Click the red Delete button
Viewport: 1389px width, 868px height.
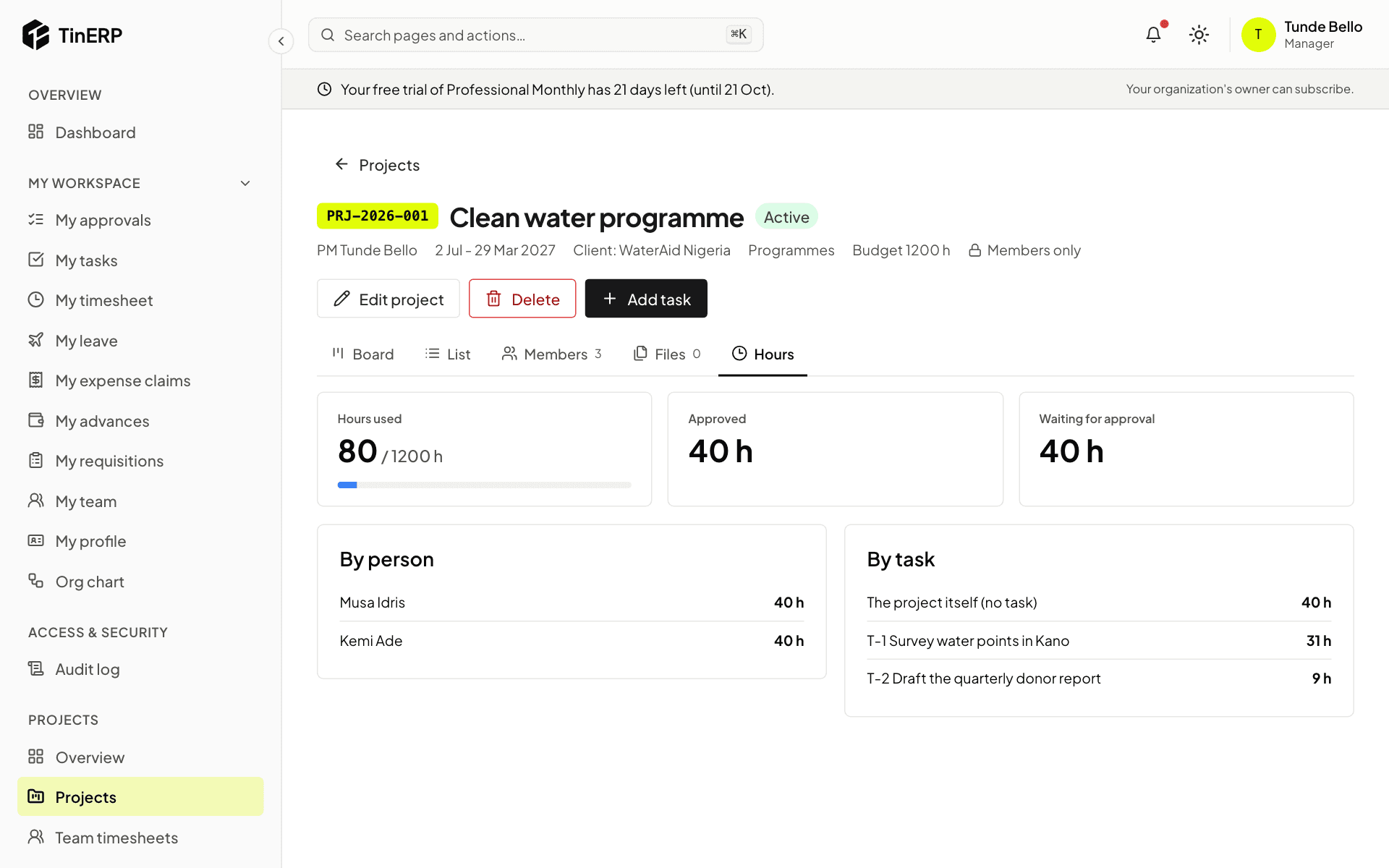tap(522, 299)
